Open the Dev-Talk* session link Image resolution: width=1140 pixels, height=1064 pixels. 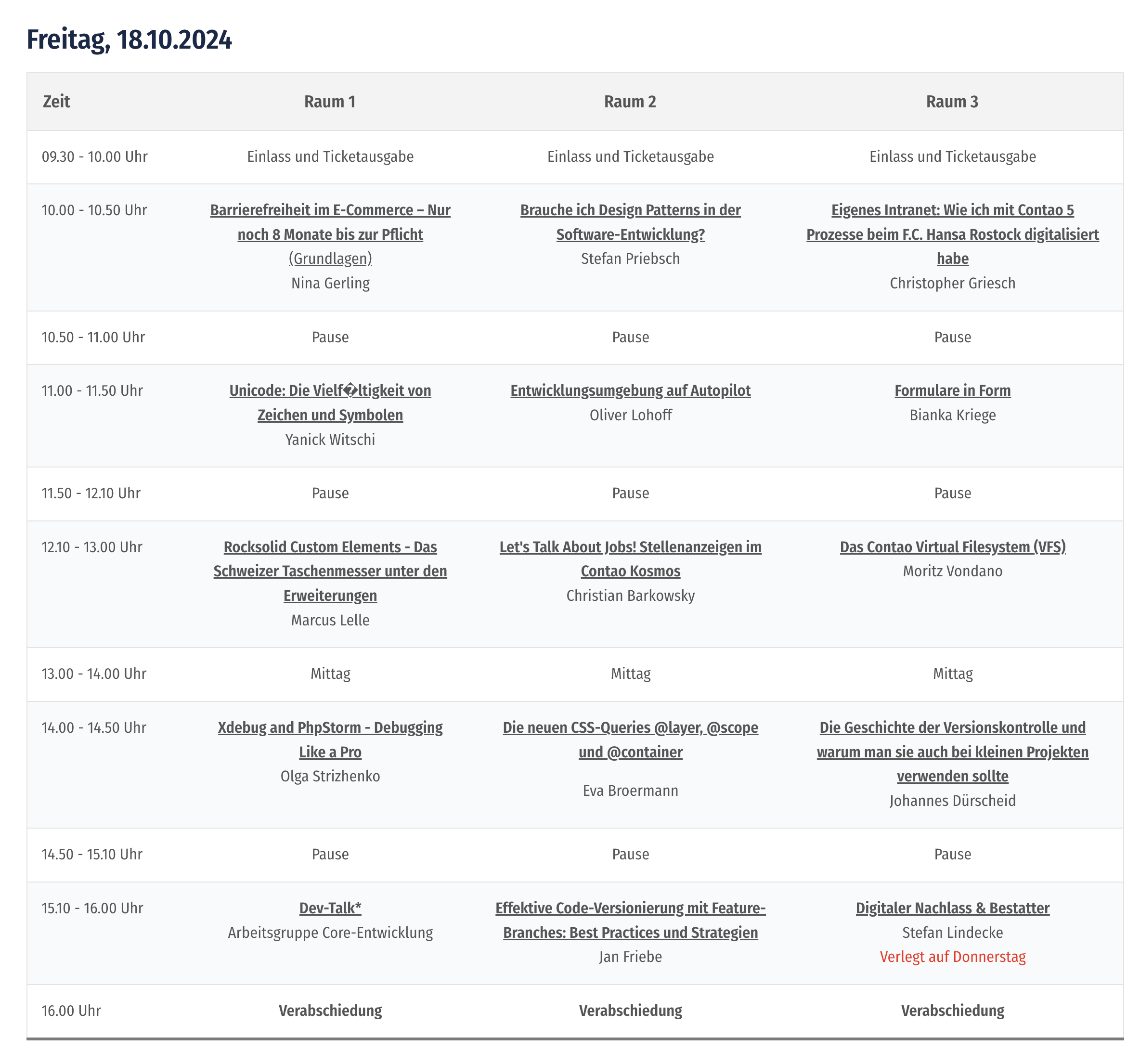coord(330,908)
